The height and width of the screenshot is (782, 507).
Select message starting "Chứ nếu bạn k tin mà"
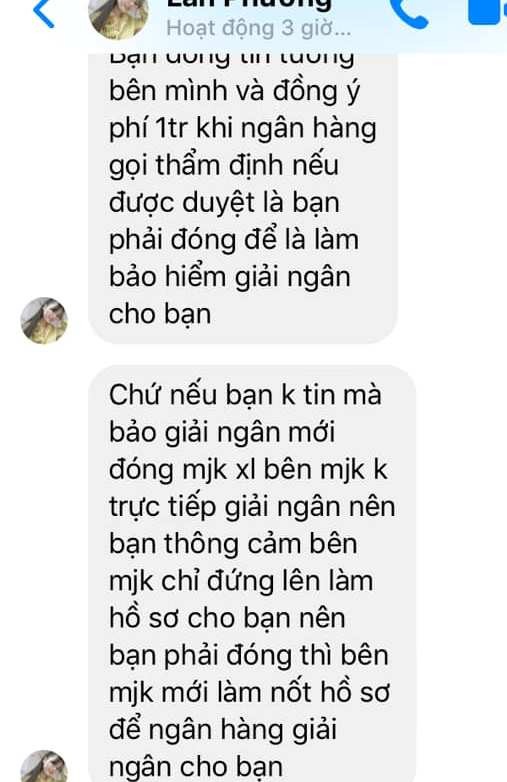click(252, 574)
